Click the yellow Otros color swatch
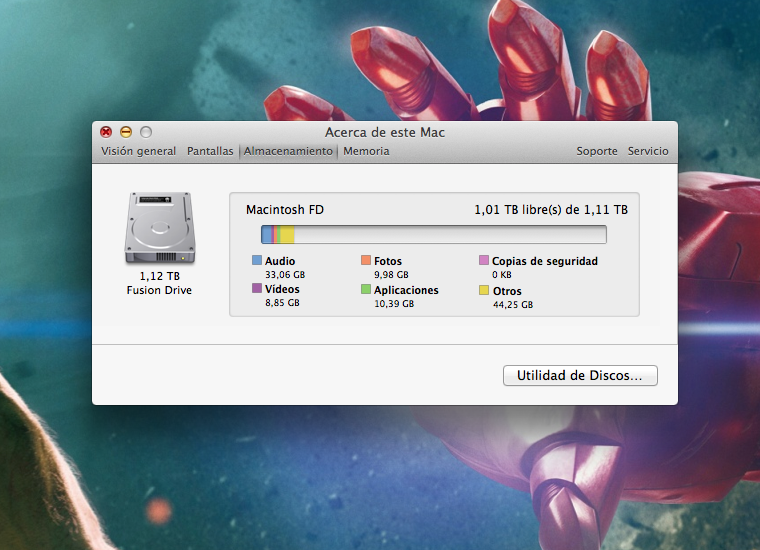This screenshot has width=760, height=550. (484, 290)
